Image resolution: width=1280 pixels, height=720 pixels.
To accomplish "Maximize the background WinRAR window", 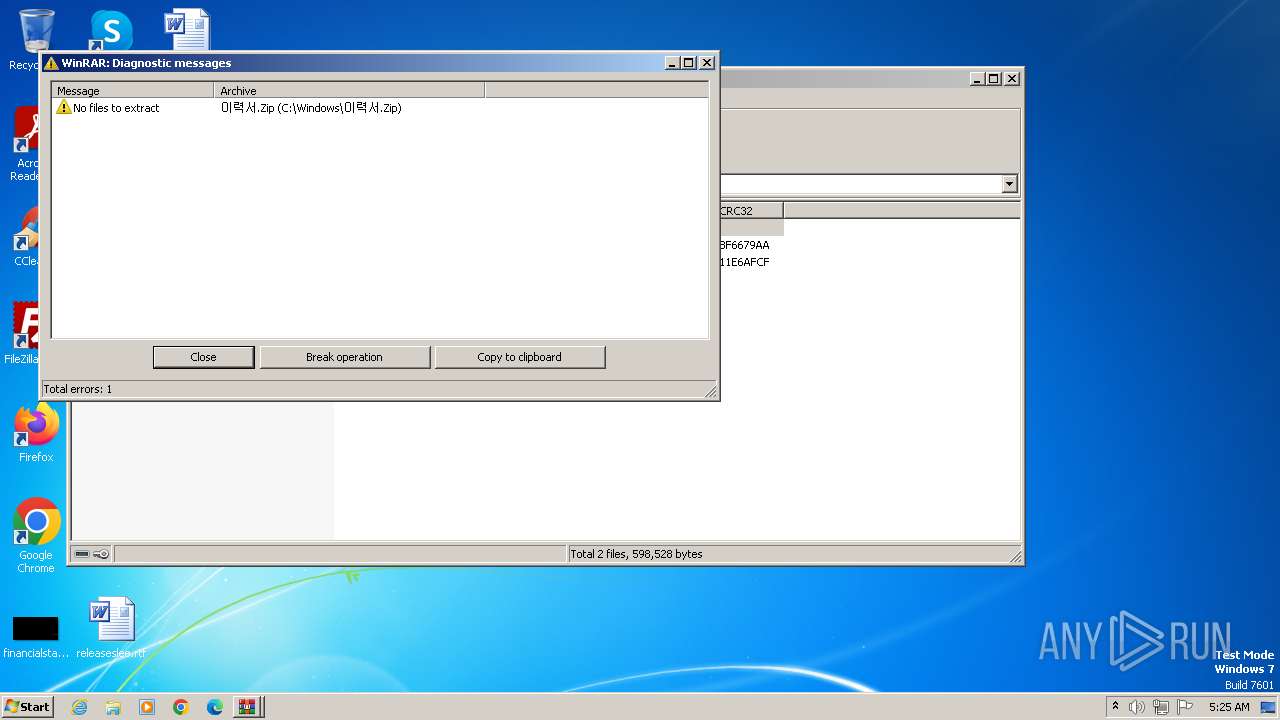I will click(x=994, y=79).
